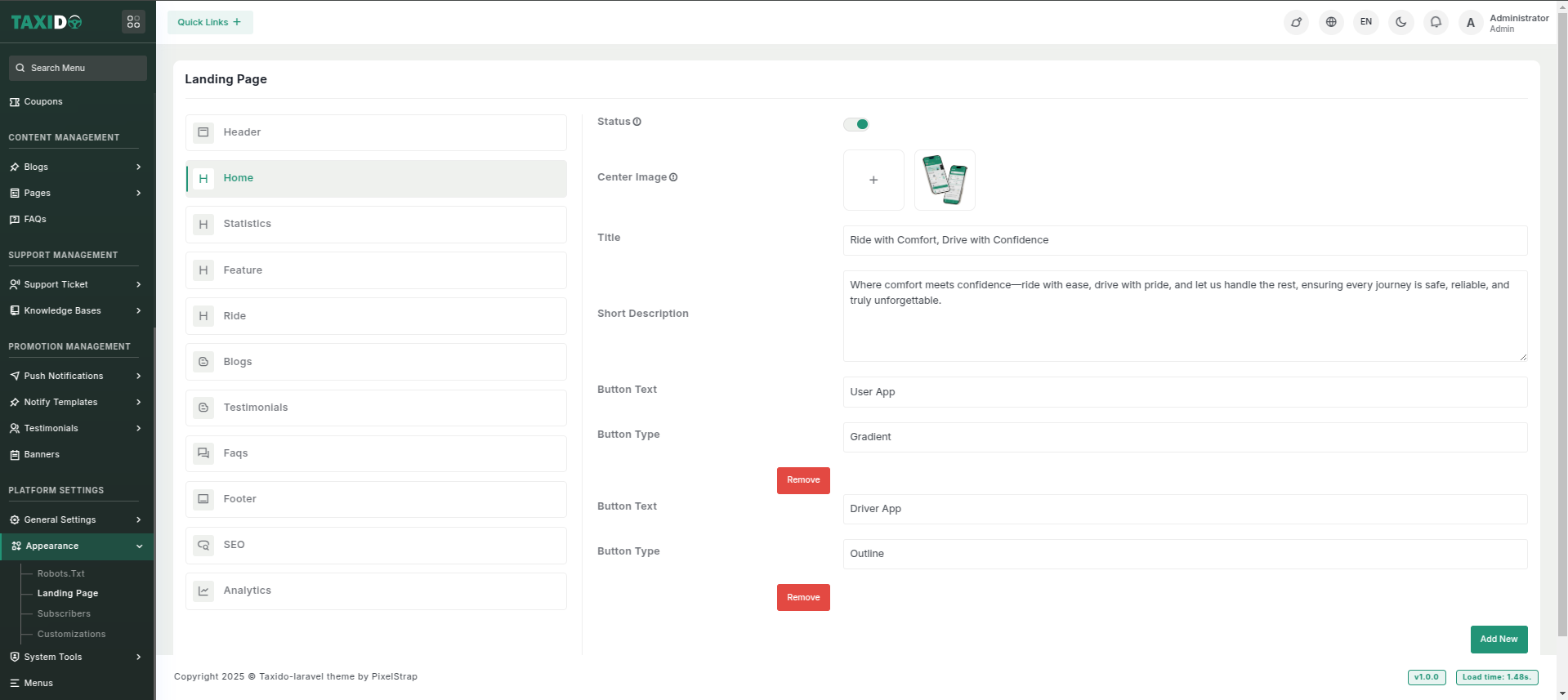Toggle the Status switch off

856,124
